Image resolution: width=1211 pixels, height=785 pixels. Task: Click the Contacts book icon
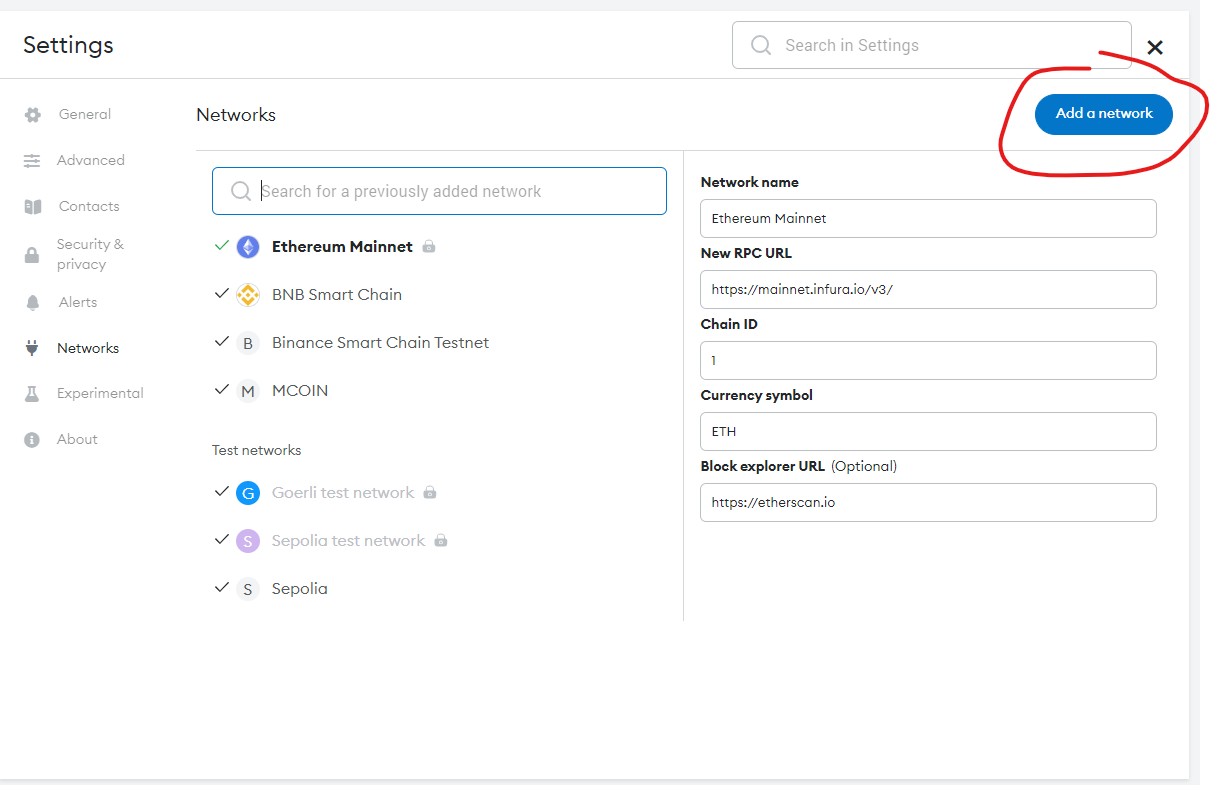click(x=32, y=207)
